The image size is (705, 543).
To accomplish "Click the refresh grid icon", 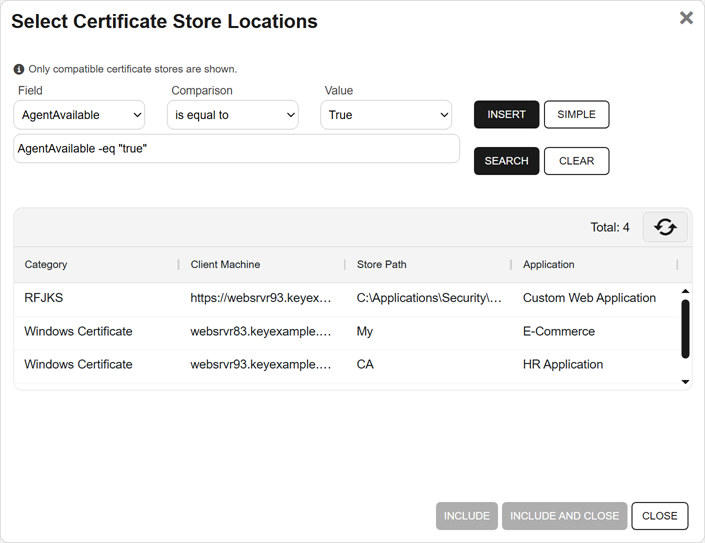I will pyautogui.click(x=665, y=227).
